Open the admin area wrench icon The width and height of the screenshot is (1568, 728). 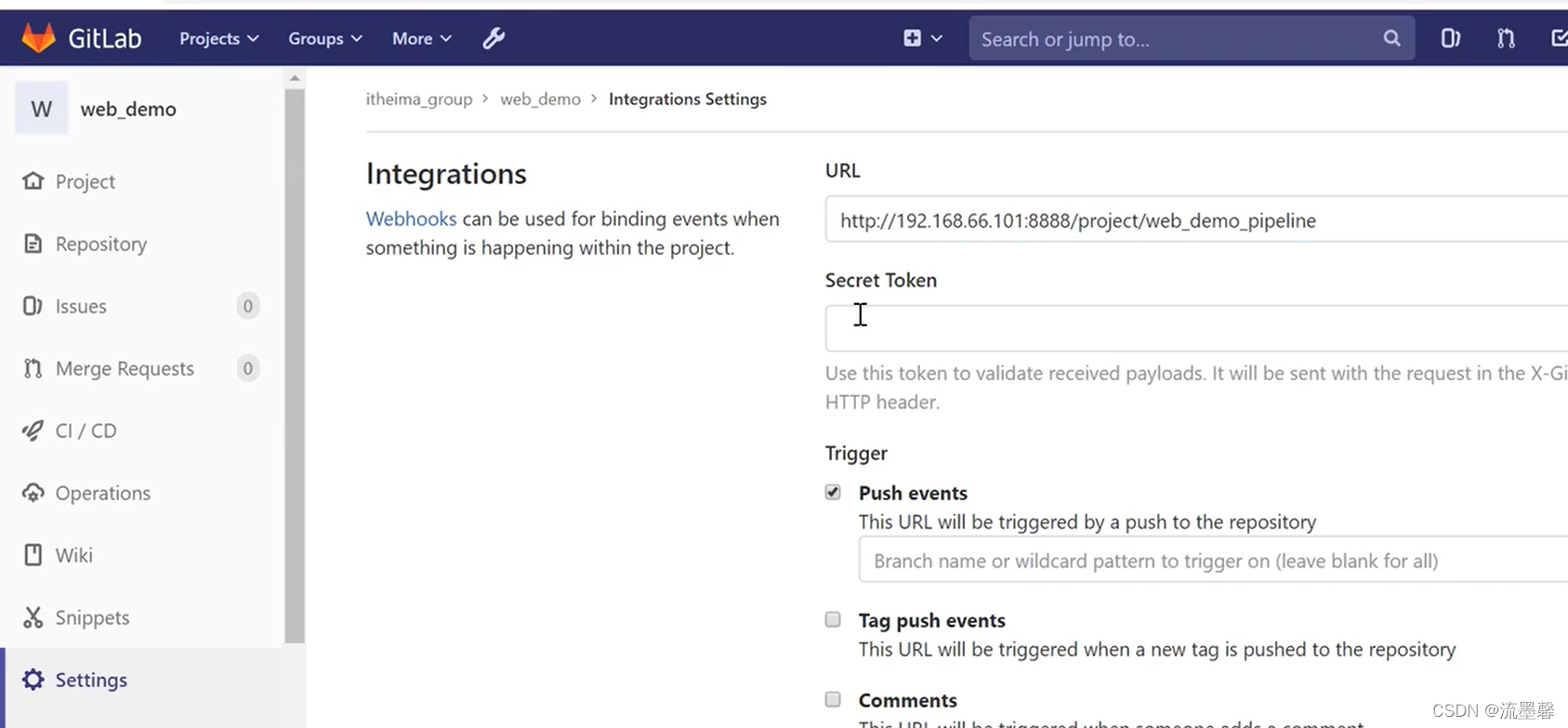[494, 38]
